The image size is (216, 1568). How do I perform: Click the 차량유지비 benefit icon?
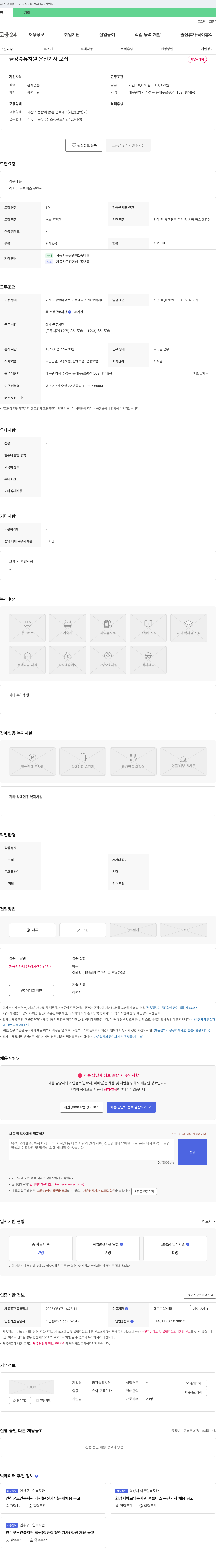[x=108, y=627]
